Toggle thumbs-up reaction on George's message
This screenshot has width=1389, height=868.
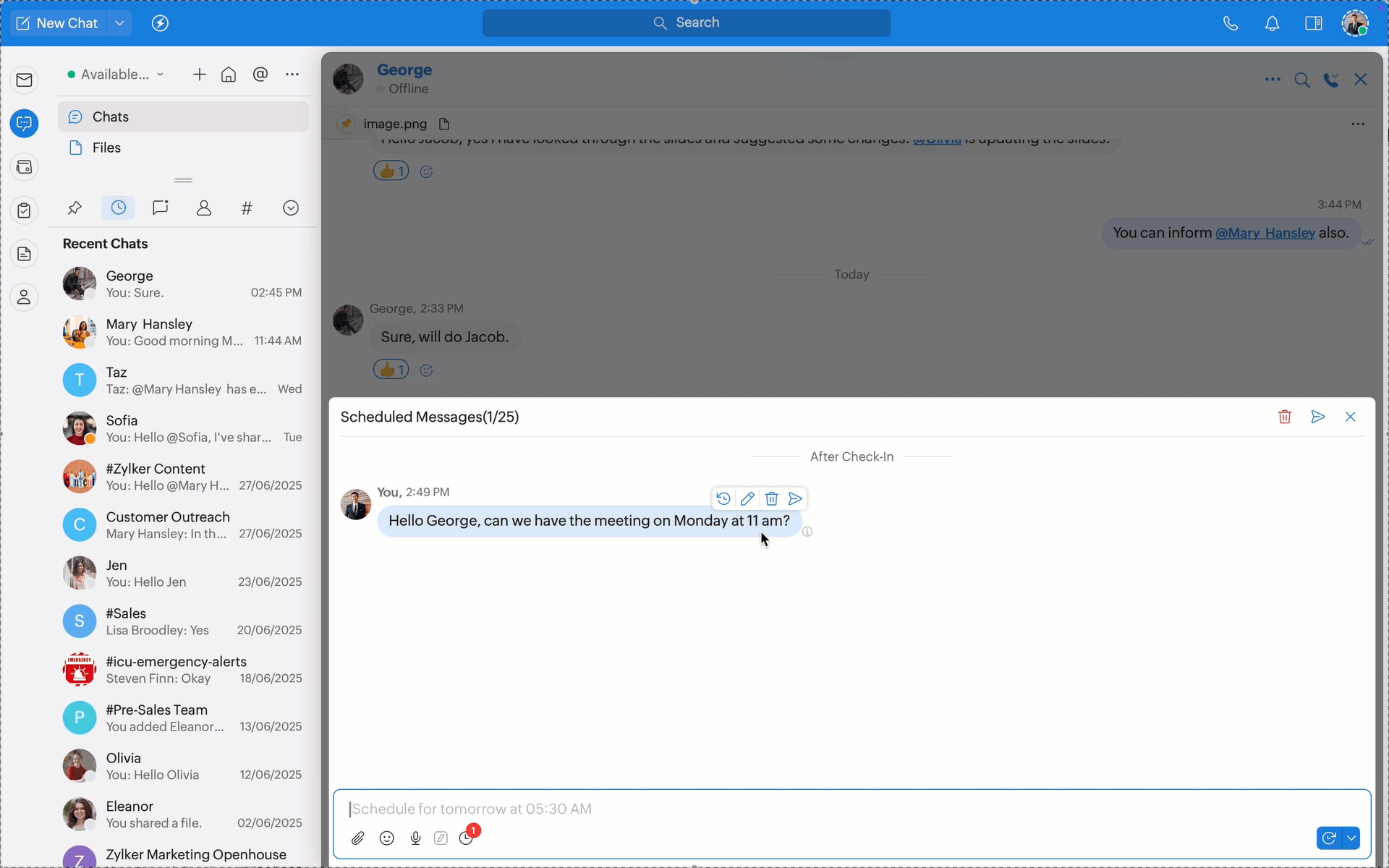pyautogui.click(x=391, y=370)
